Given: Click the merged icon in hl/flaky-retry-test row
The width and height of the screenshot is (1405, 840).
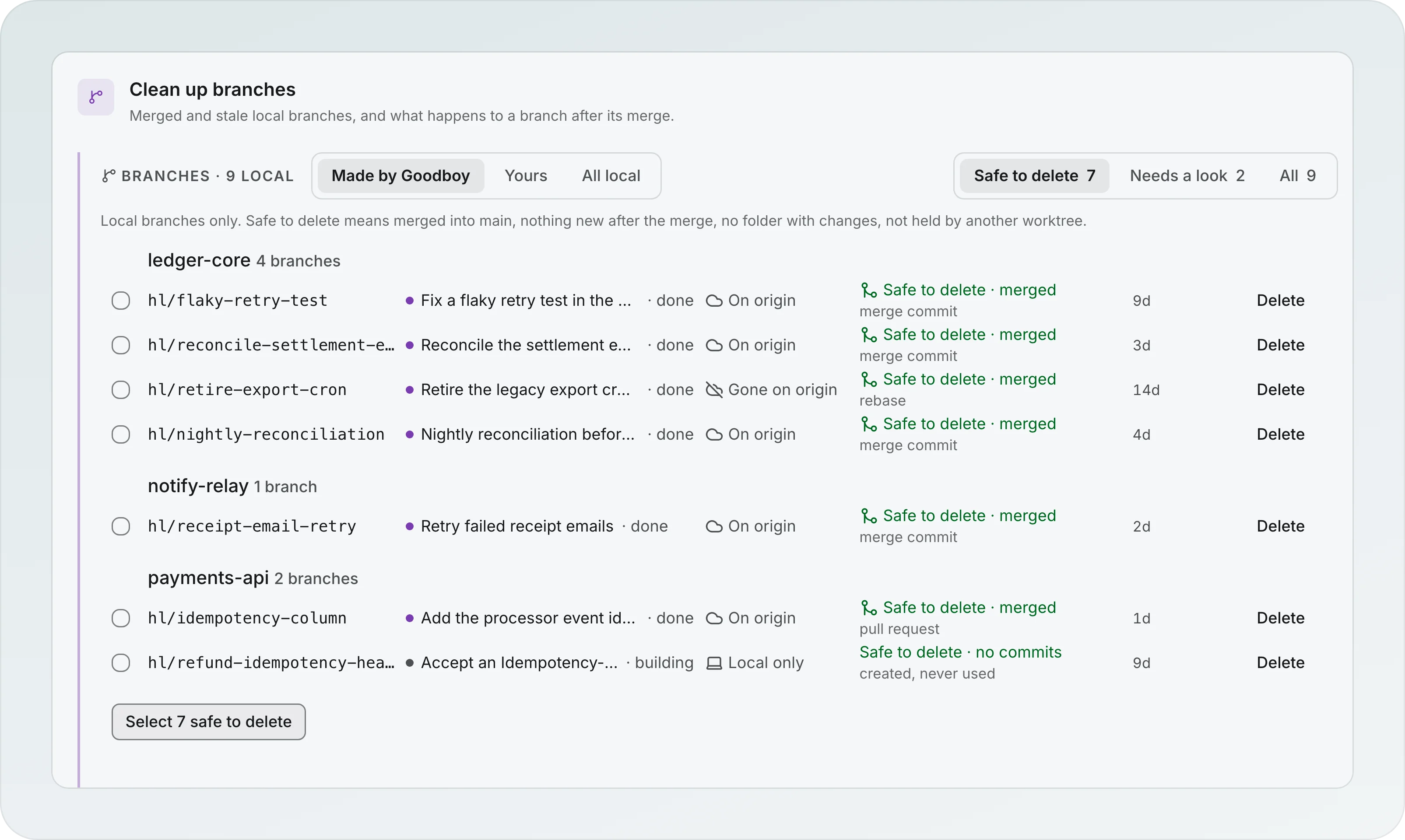Looking at the screenshot, I should 869,290.
